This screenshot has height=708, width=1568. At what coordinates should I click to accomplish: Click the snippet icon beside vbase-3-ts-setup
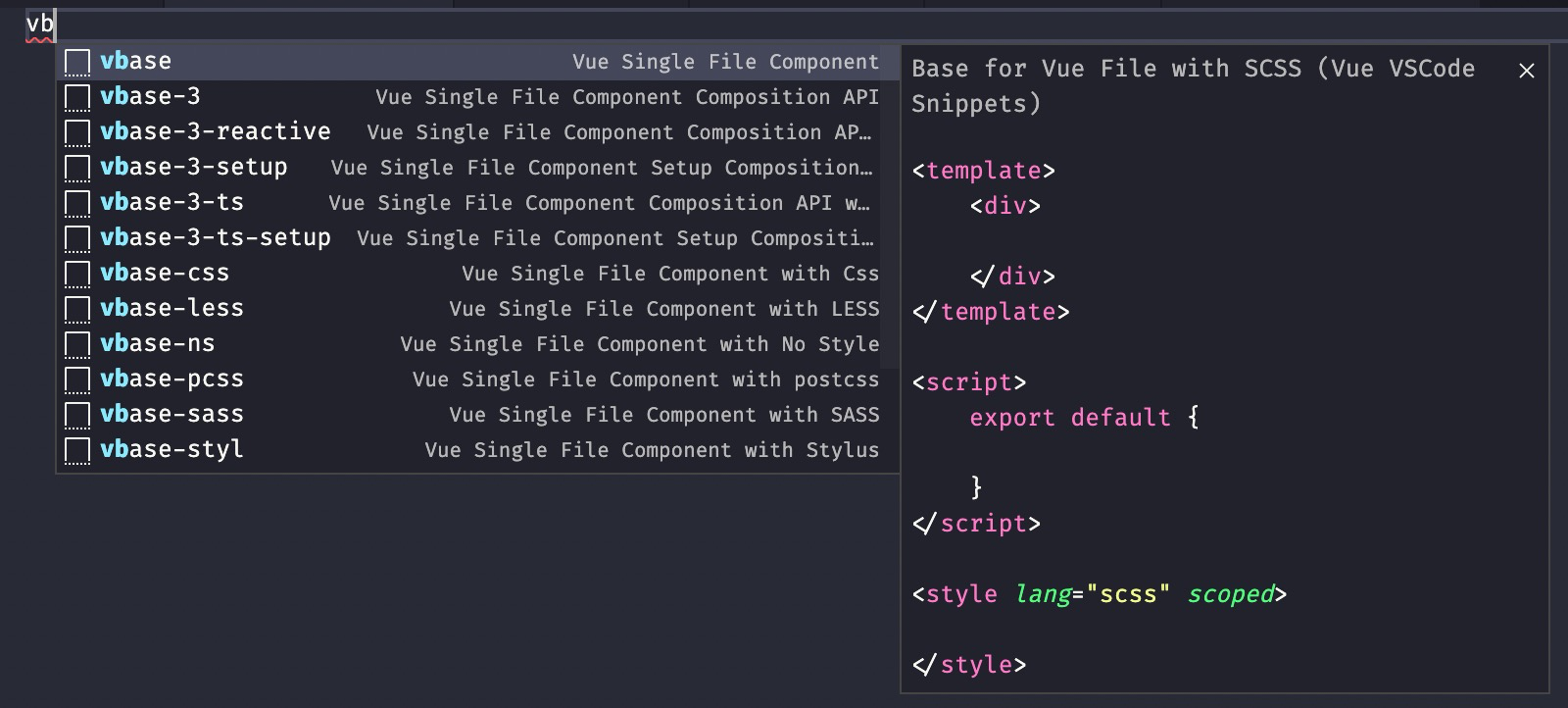[x=77, y=239]
